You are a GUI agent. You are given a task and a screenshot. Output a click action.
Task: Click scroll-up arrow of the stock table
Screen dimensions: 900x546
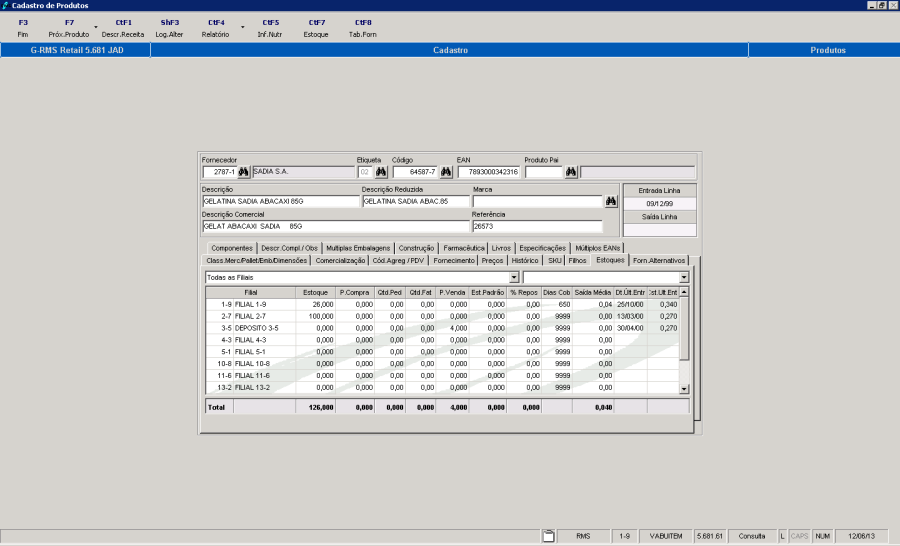click(x=684, y=292)
